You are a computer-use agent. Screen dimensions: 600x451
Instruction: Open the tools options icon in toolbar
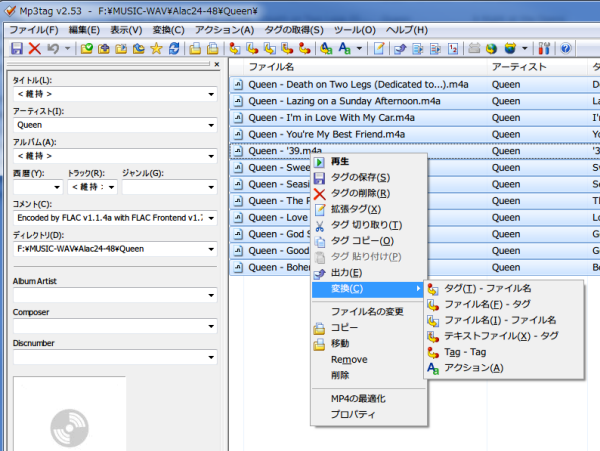[x=545, y=48]
